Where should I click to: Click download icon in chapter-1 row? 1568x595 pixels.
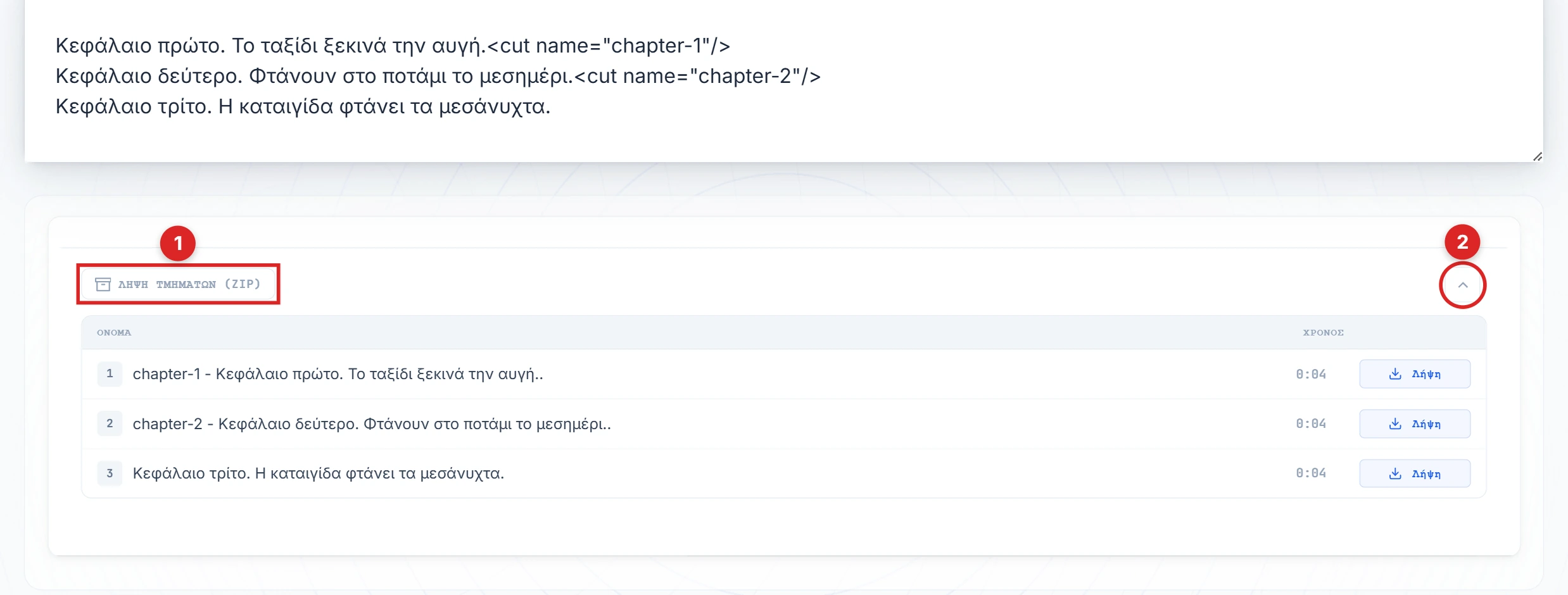[1394, 374]
